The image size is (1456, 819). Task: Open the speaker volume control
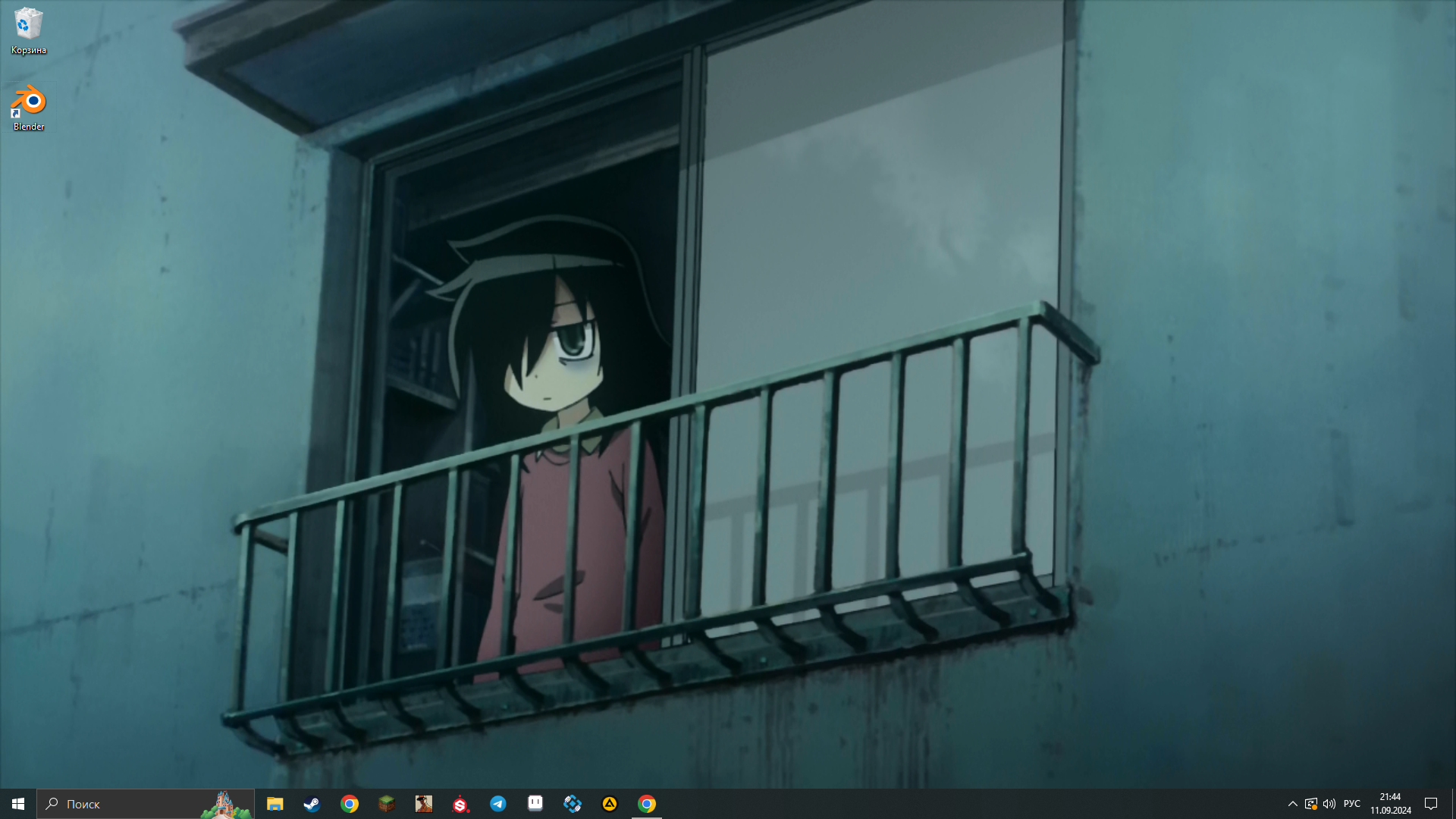pyautogui.click(x=1329, y=804)
